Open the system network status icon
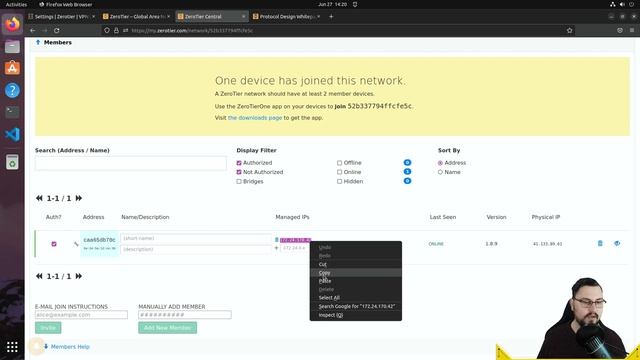The height and width of the screenshot is (360, 640). (613, 4)
